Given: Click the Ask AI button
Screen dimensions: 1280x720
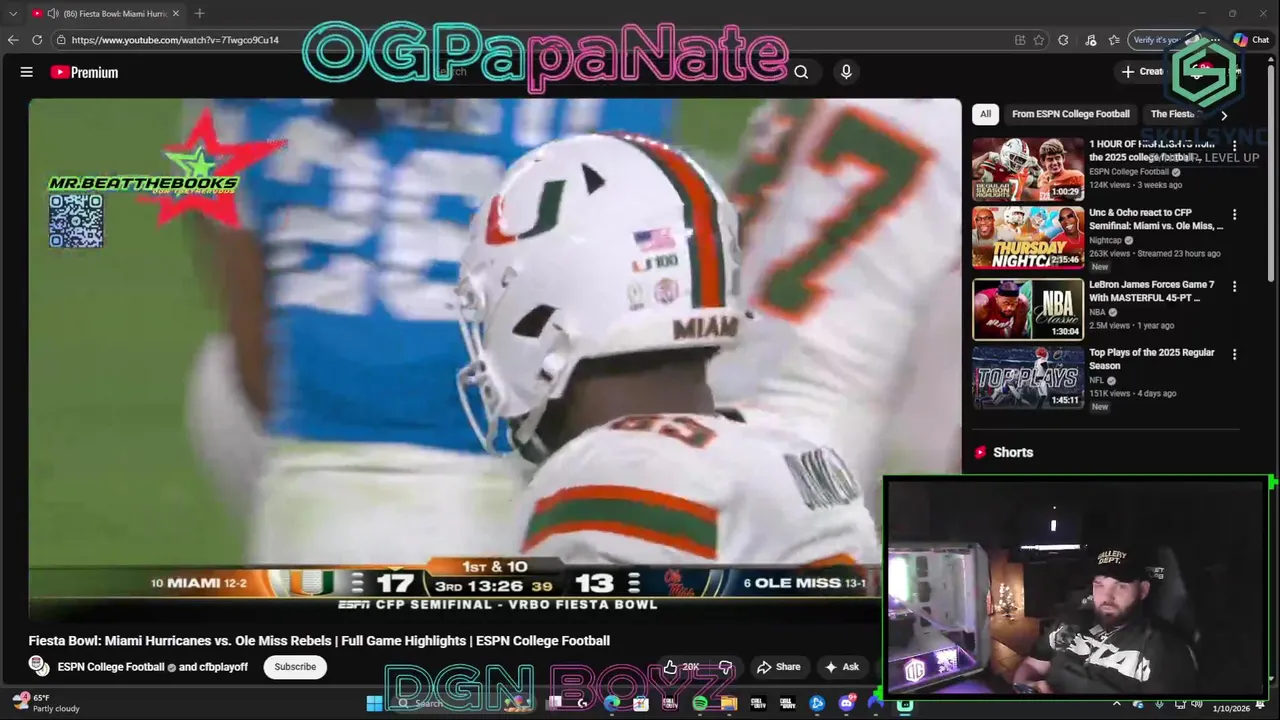Looking at the screenshot, I should click(x=841, y=667).
